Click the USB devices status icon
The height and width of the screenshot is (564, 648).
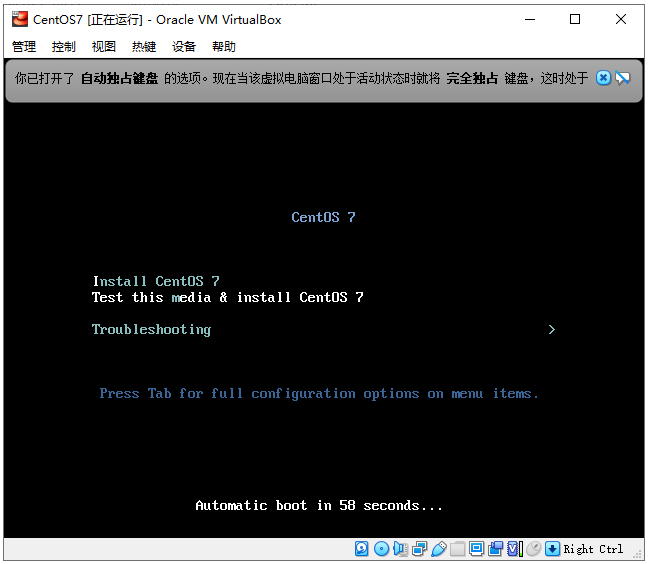(x=438, y=549)
